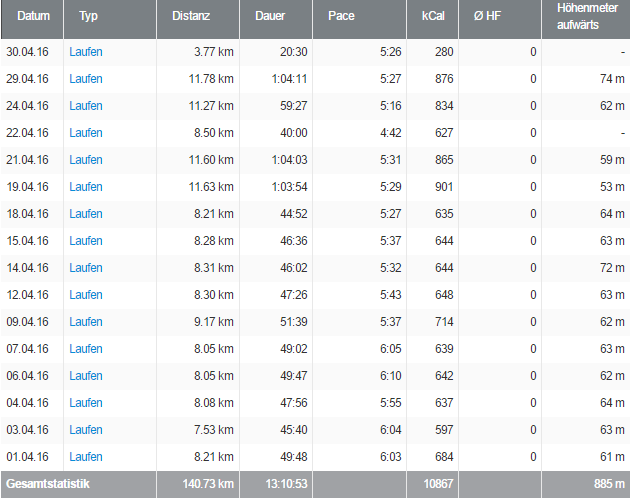The height and width of the screenshot is (501, 630).
Task: Sort by the Ø HF column
Action: point(487,16)
